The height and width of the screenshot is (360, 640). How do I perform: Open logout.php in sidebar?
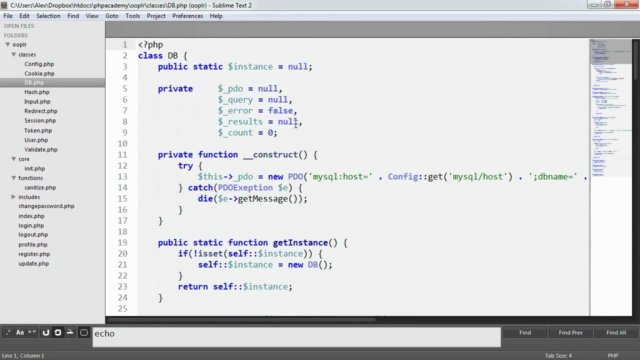pyautogui.click(x=33, y=235)
